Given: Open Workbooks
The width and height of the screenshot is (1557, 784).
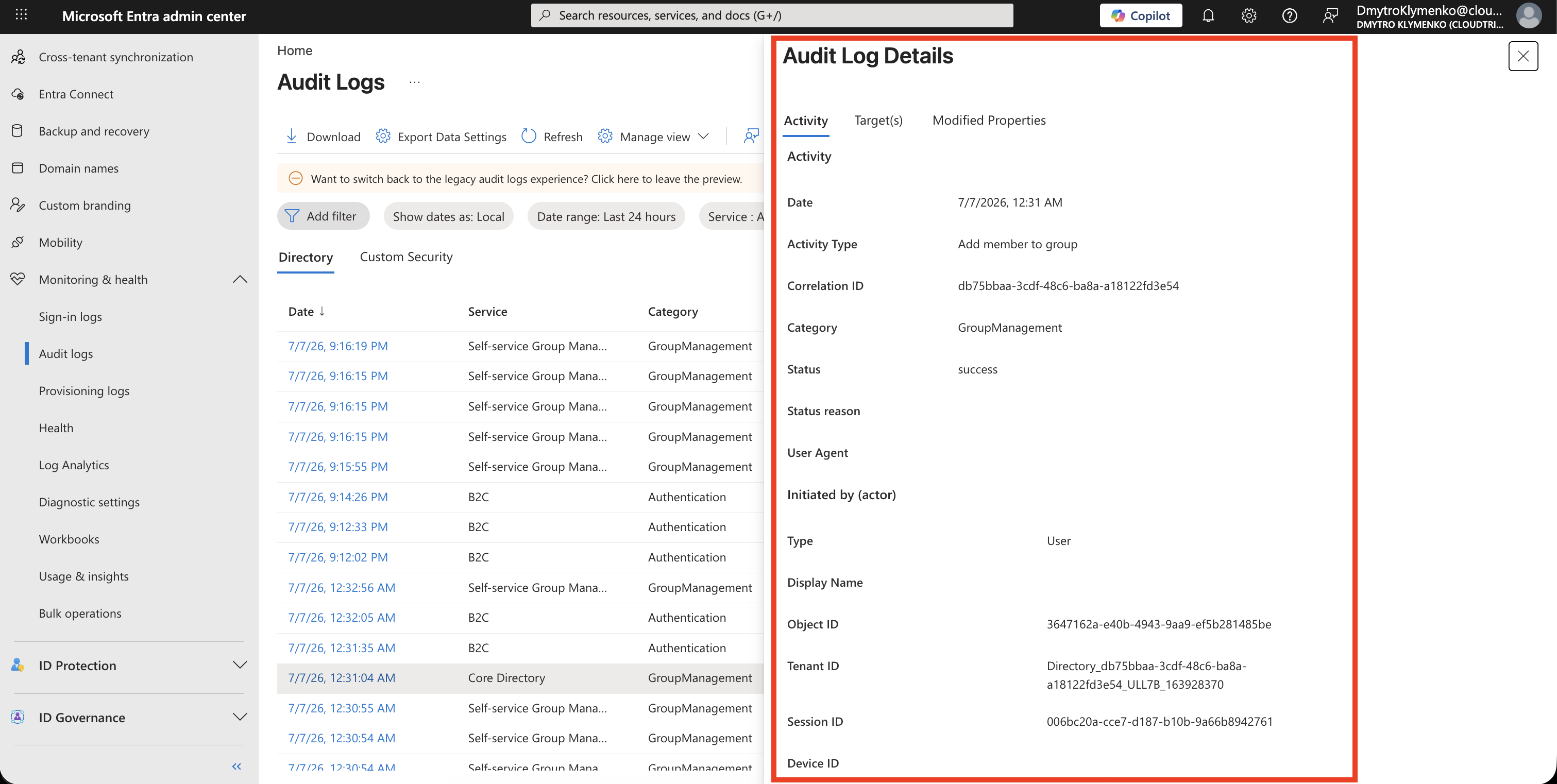Looking at the screenshot, I should tap(69, 539).
